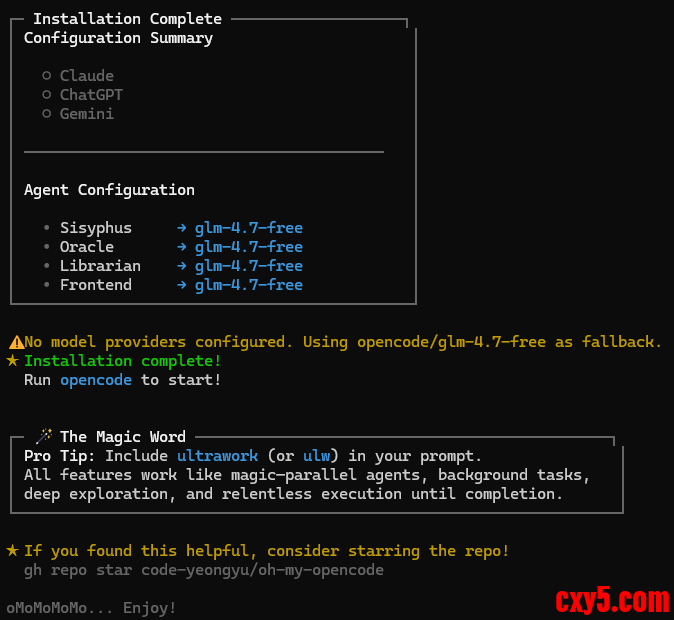The width and height of the screenshot is (674, 620).
Task: Click the arrow icon in Librarian row
Action: (x=182, y=266)
